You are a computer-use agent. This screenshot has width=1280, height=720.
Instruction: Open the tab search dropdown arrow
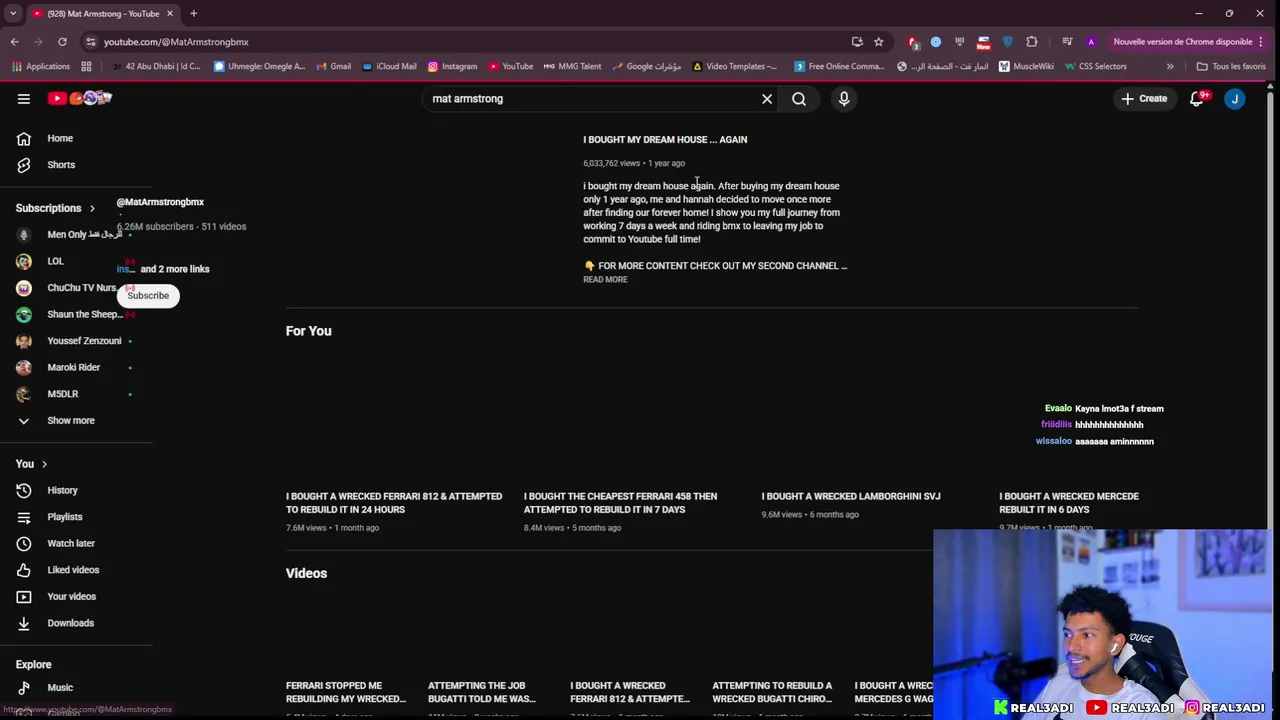[13, 14]
